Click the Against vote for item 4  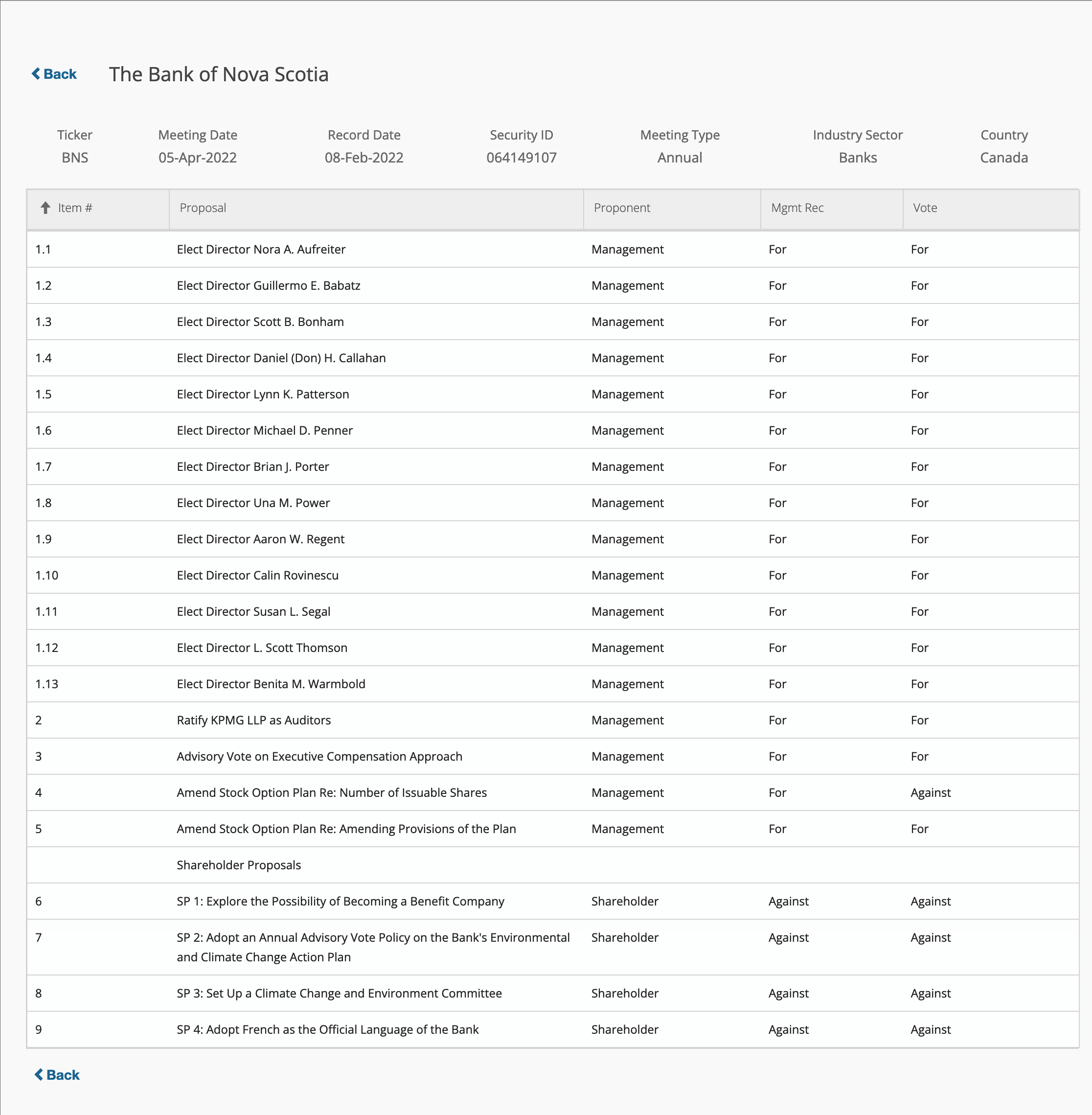click(930, 792)
